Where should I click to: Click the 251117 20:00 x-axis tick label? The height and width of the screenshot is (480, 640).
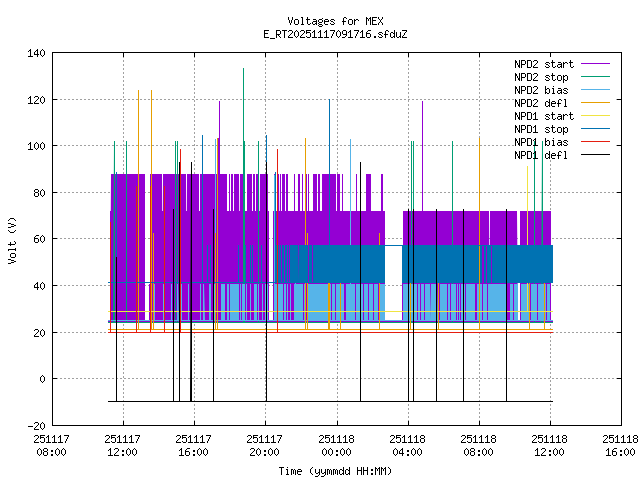[265, 445]
